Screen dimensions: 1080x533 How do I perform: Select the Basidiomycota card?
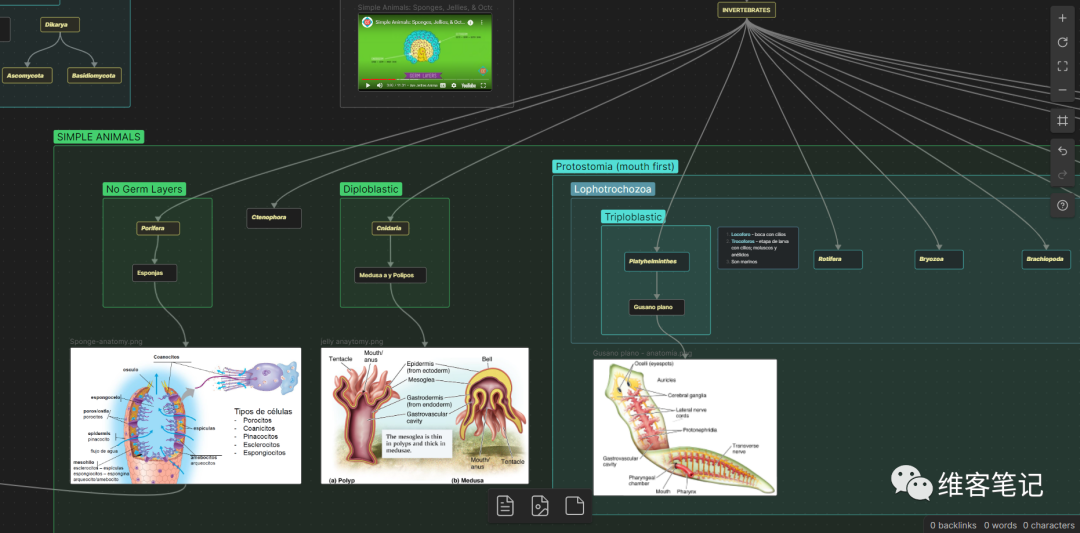[95, 75]
